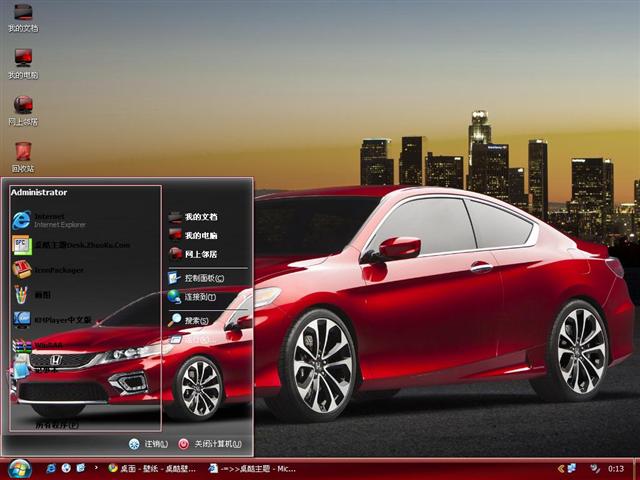The width and height of the screenshot is (640, 480).
Task: Open 我的电脑 in start menu right pane
Action: click(x=200, y=235)
